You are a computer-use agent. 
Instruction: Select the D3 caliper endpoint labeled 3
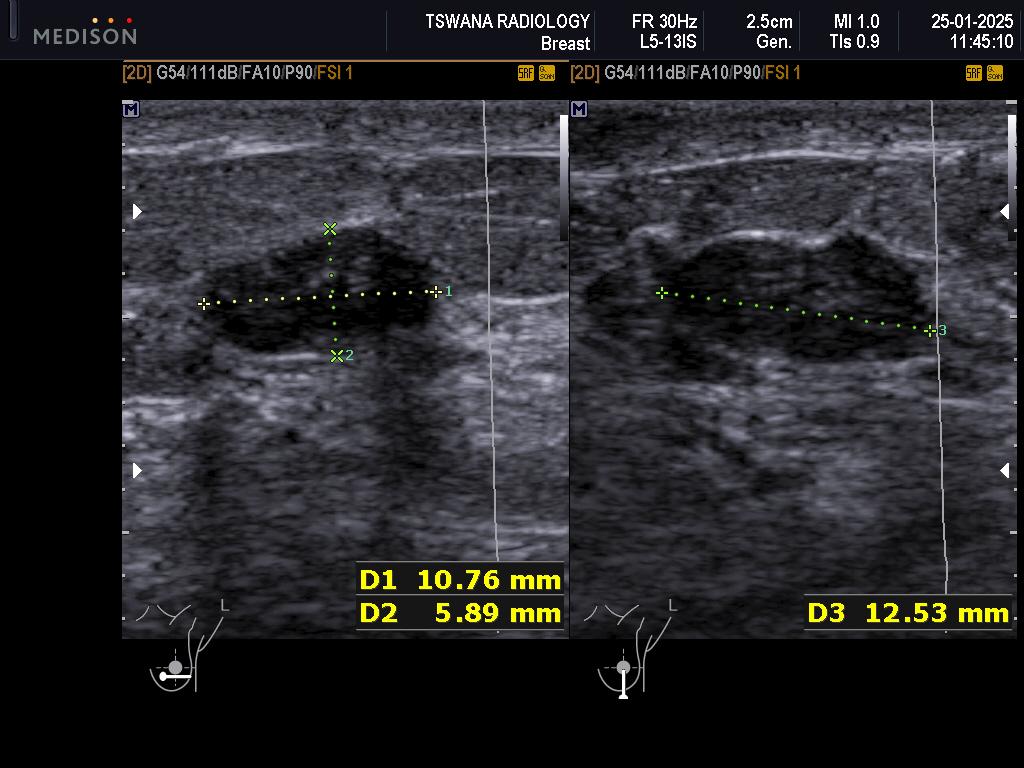[x=930, y=331]
